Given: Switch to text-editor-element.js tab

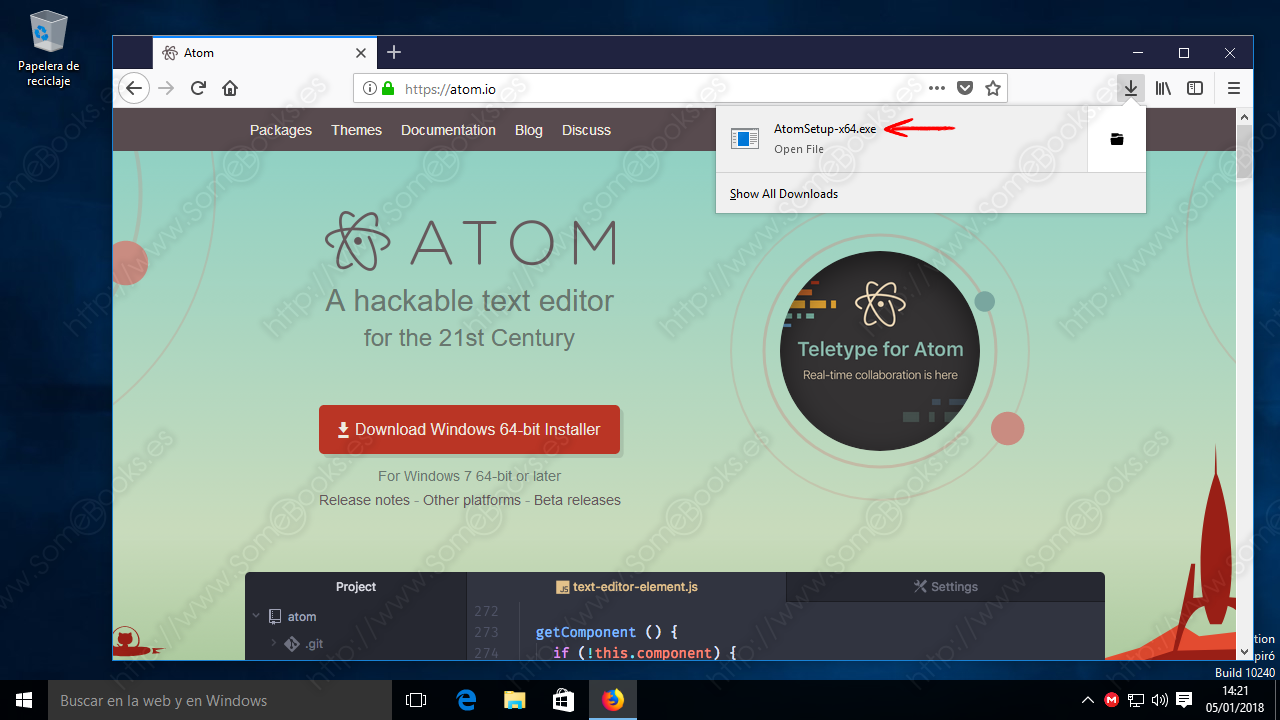Looking at the screenshot, I should tap(627, 587).
